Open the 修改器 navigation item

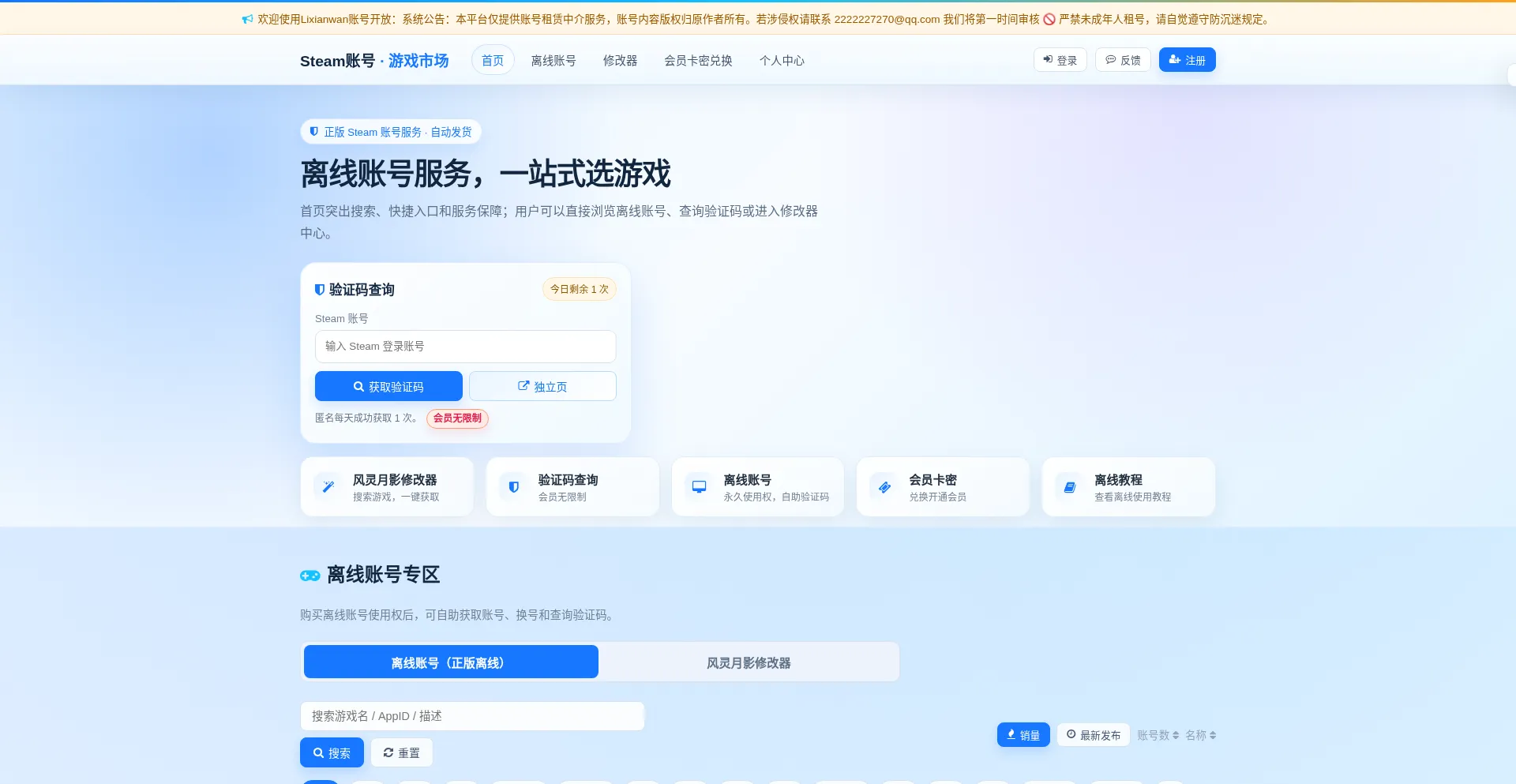pyautogui.click(x=620, y=60)
